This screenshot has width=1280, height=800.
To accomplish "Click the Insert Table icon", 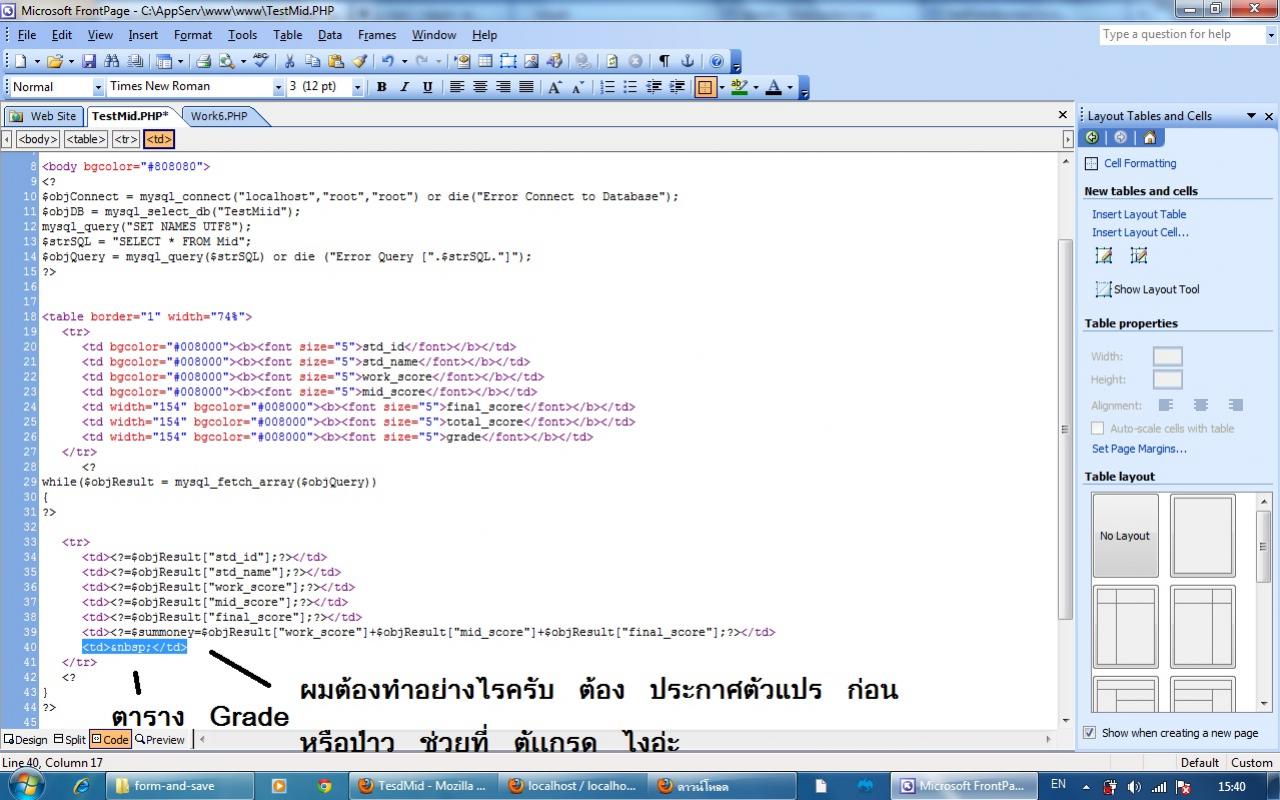I will [485, 61].
